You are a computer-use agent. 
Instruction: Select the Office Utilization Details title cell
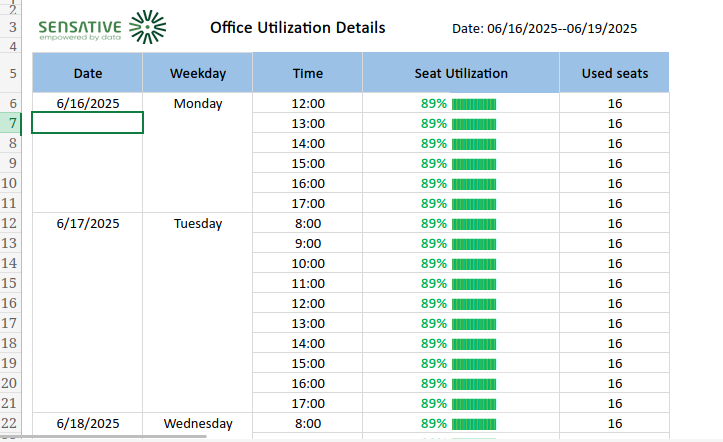[297, 28]
